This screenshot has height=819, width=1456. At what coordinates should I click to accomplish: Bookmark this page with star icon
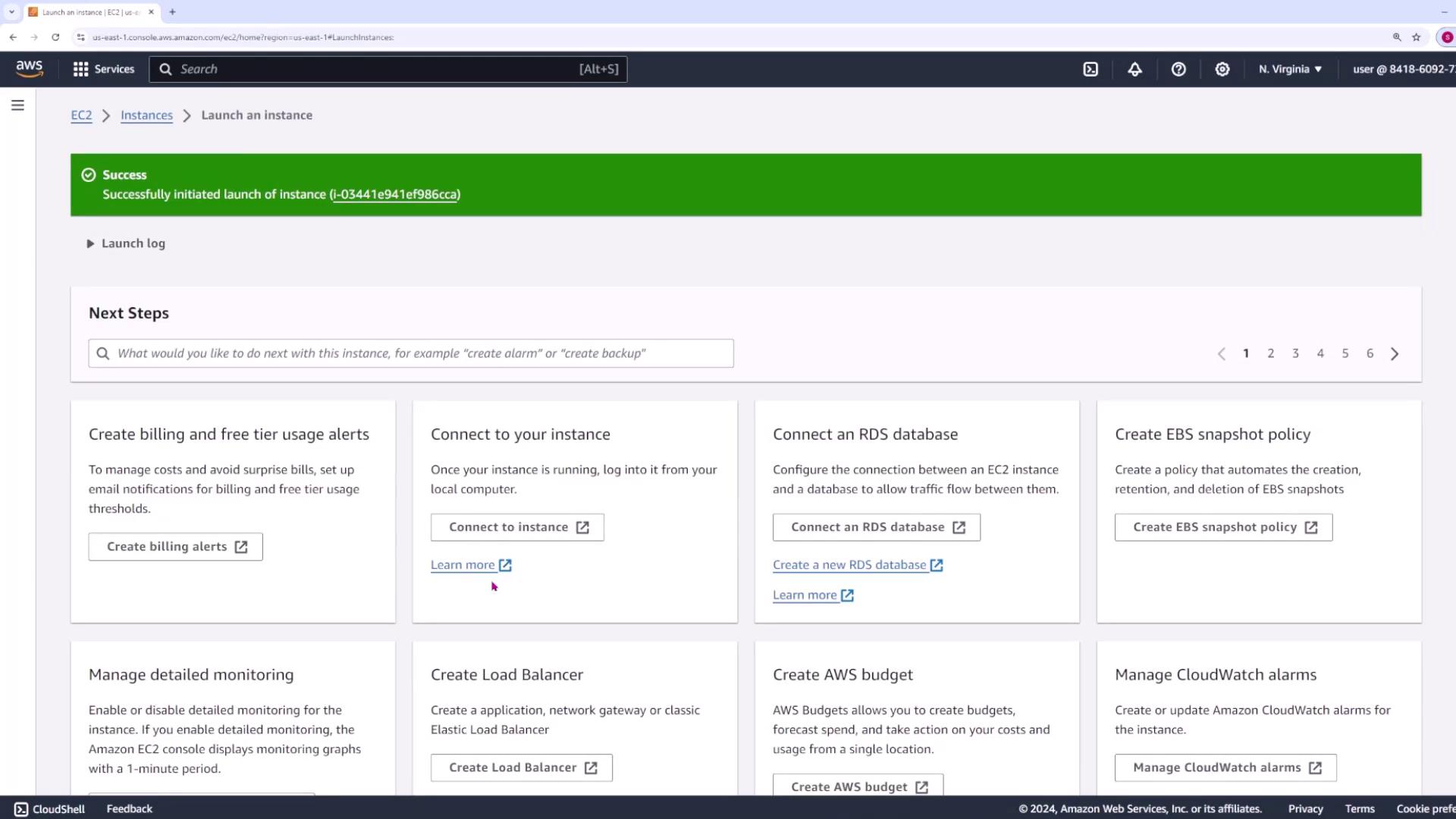[1416, 37]
